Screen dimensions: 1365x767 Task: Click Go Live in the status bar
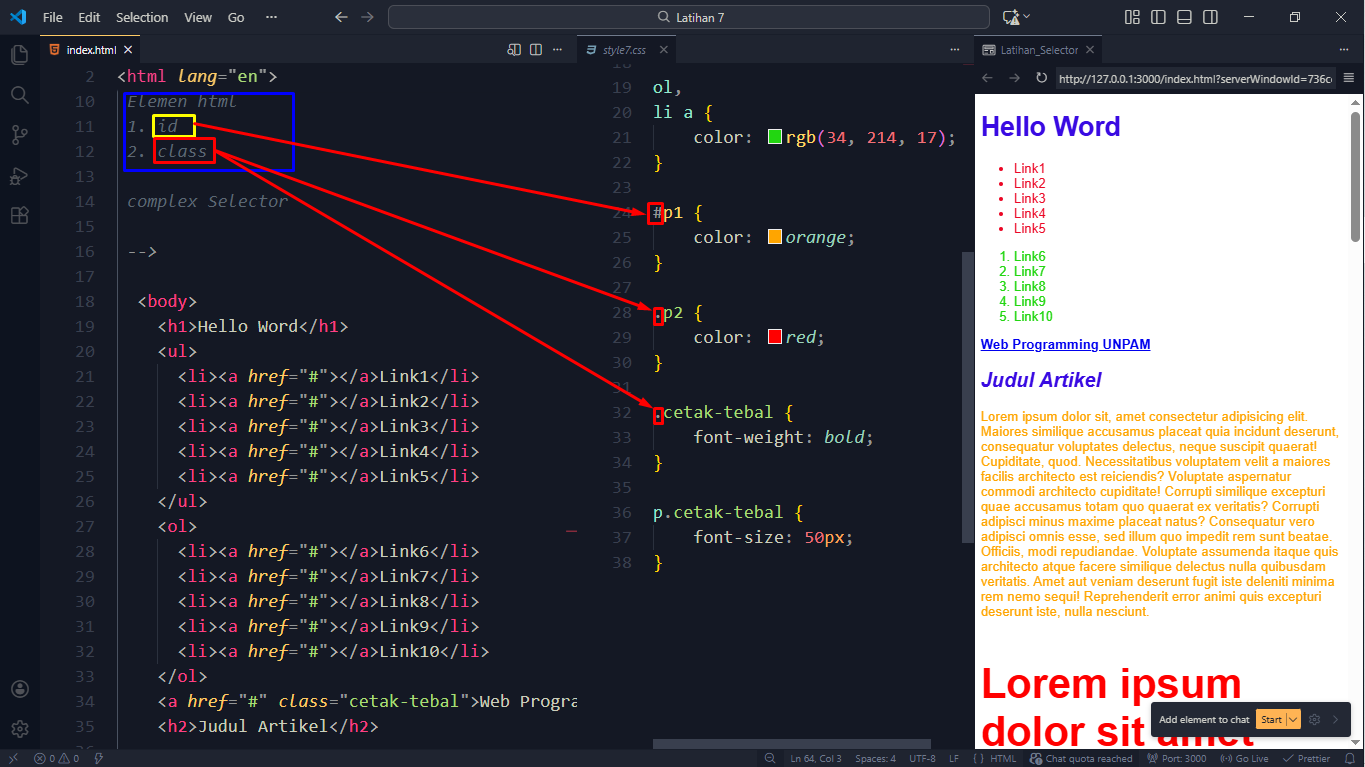[x=1244, y=758]
